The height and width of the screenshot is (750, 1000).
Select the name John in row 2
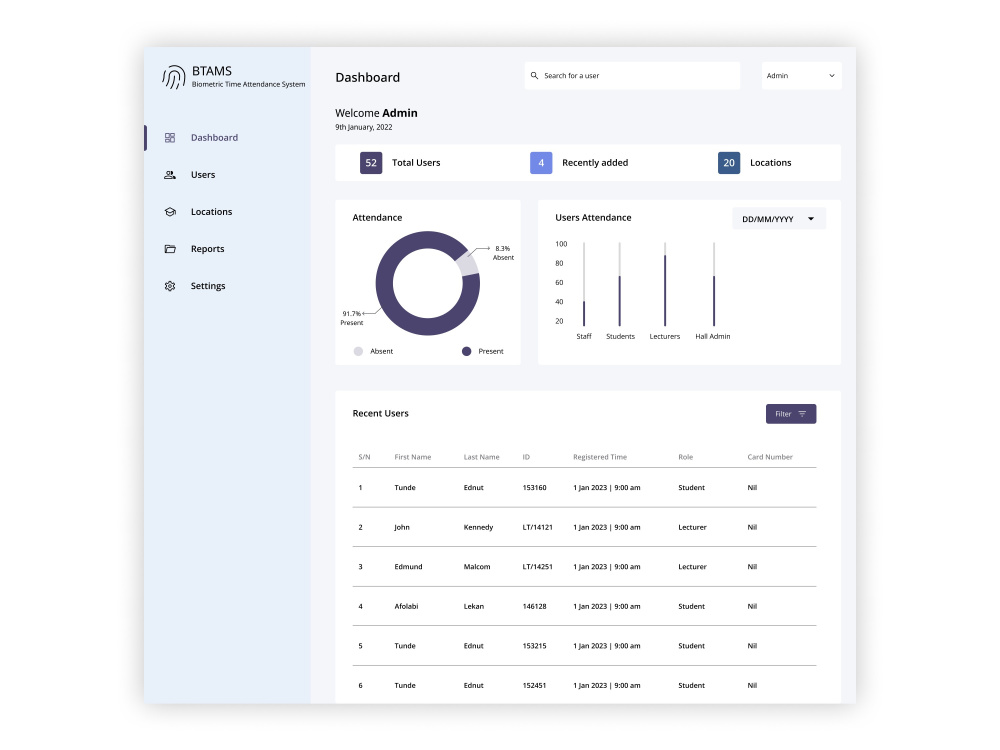(x=402, y=527)
